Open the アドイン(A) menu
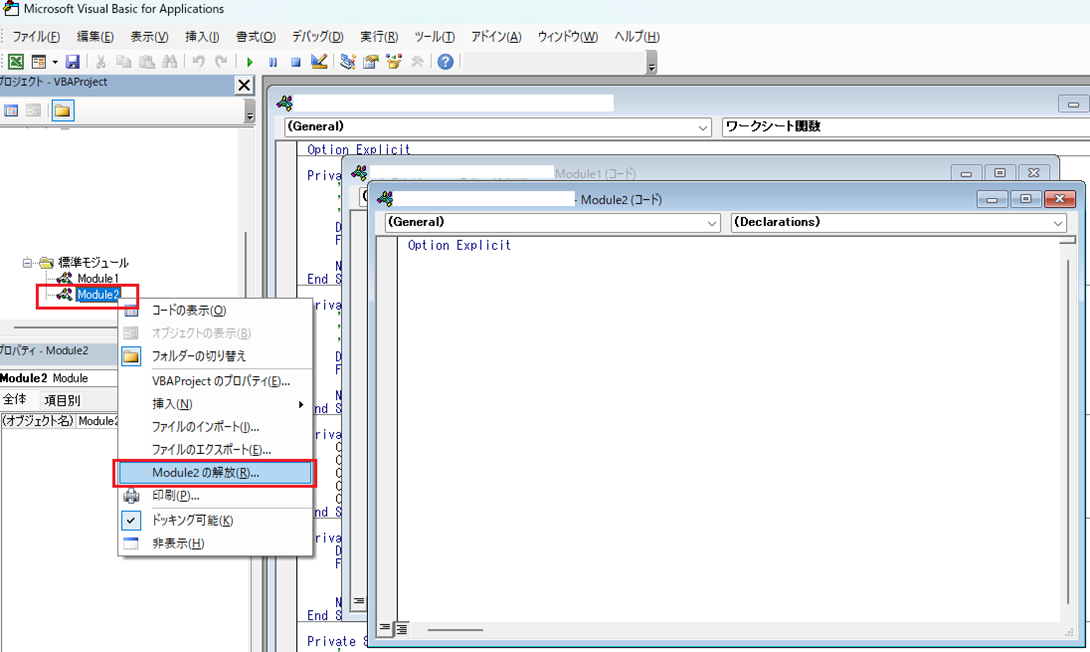The image size is (1090, 652). click(496, 37)
